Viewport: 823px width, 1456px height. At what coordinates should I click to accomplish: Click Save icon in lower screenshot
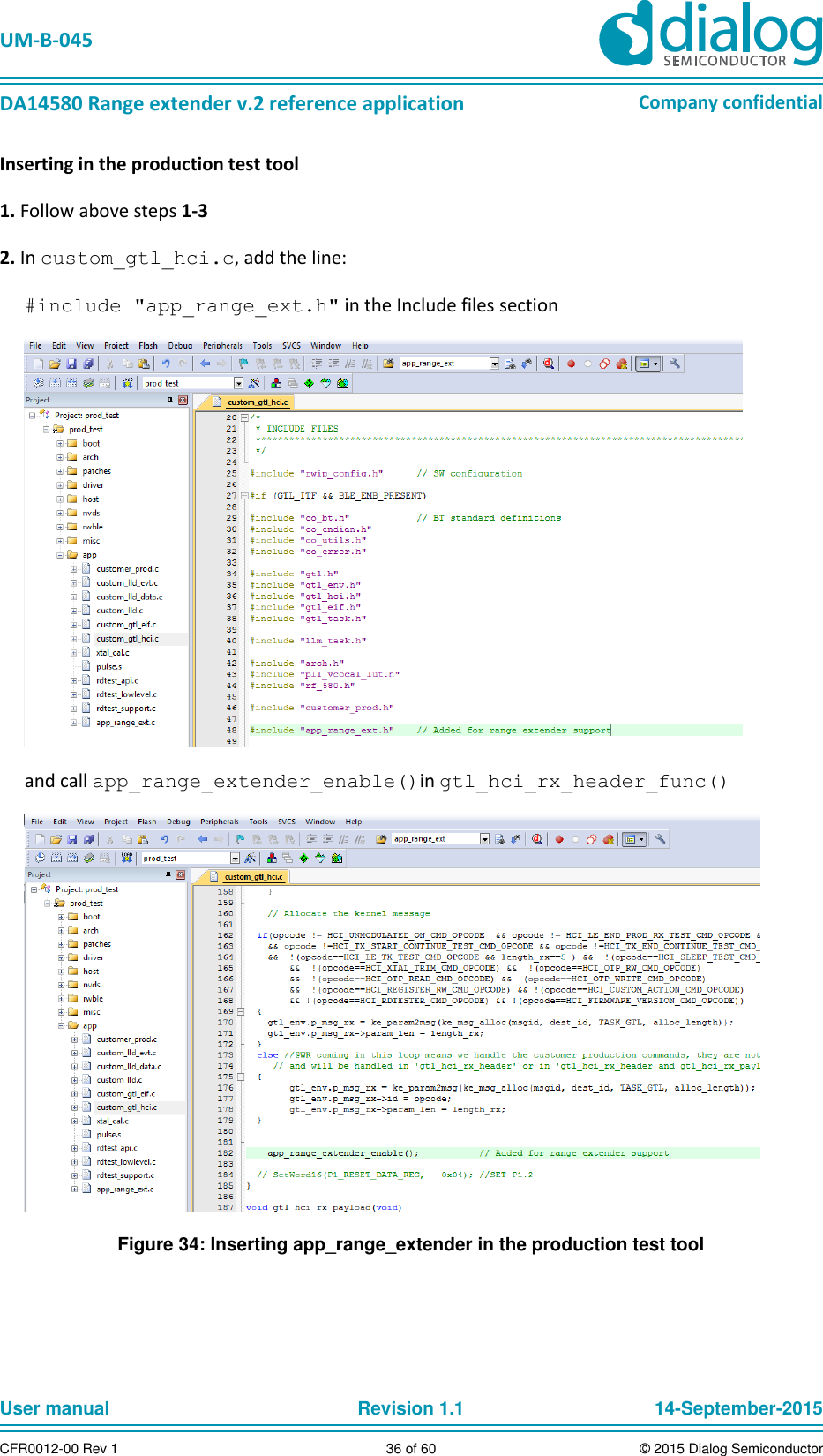coord(71,839)
